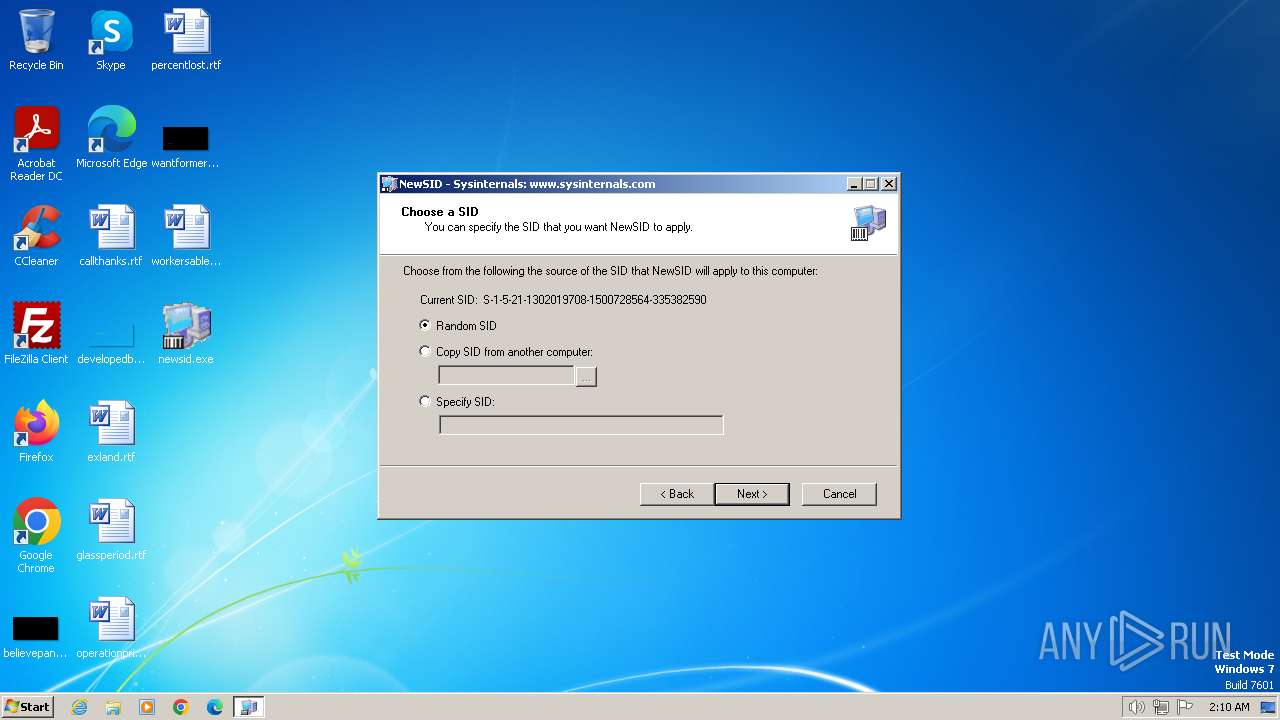Viewport: 1280px width, 720px height.
Task: Close the NewSID window
Action: coord(889,184)
